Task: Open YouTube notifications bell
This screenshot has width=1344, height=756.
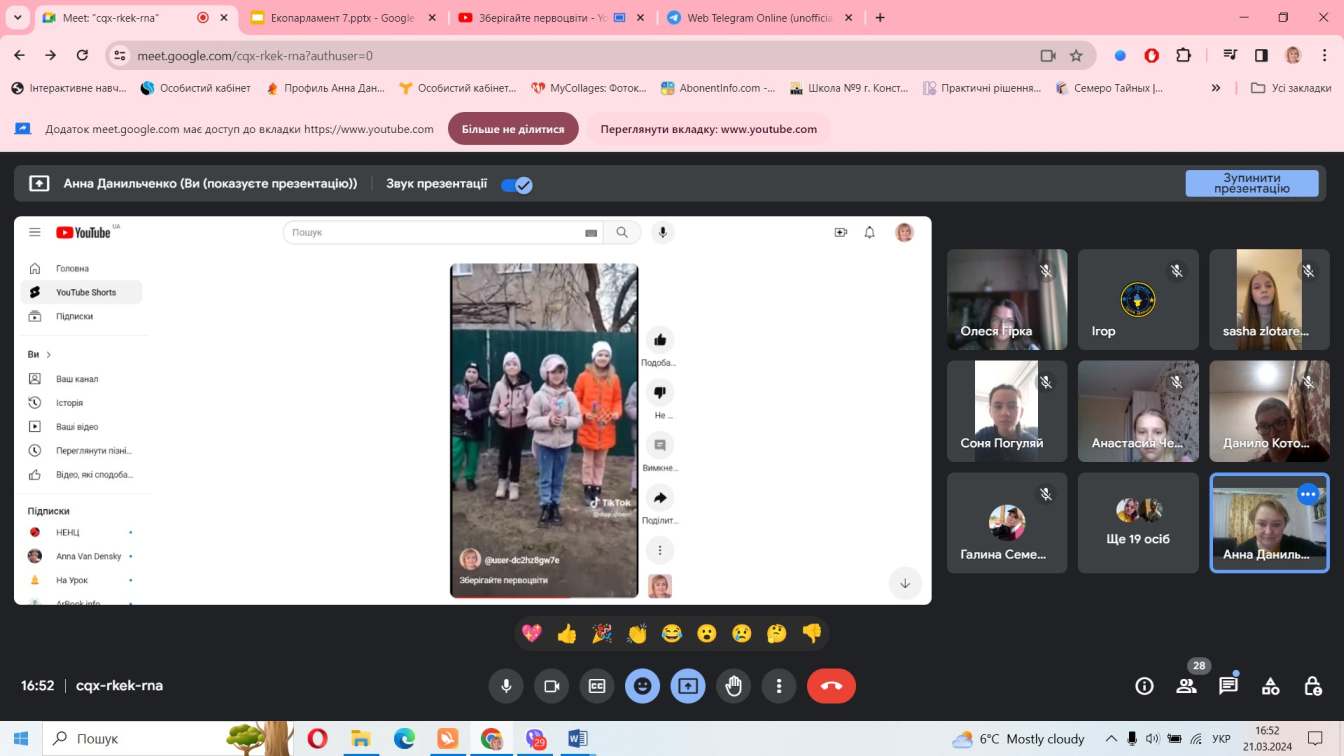Action: 870,232
